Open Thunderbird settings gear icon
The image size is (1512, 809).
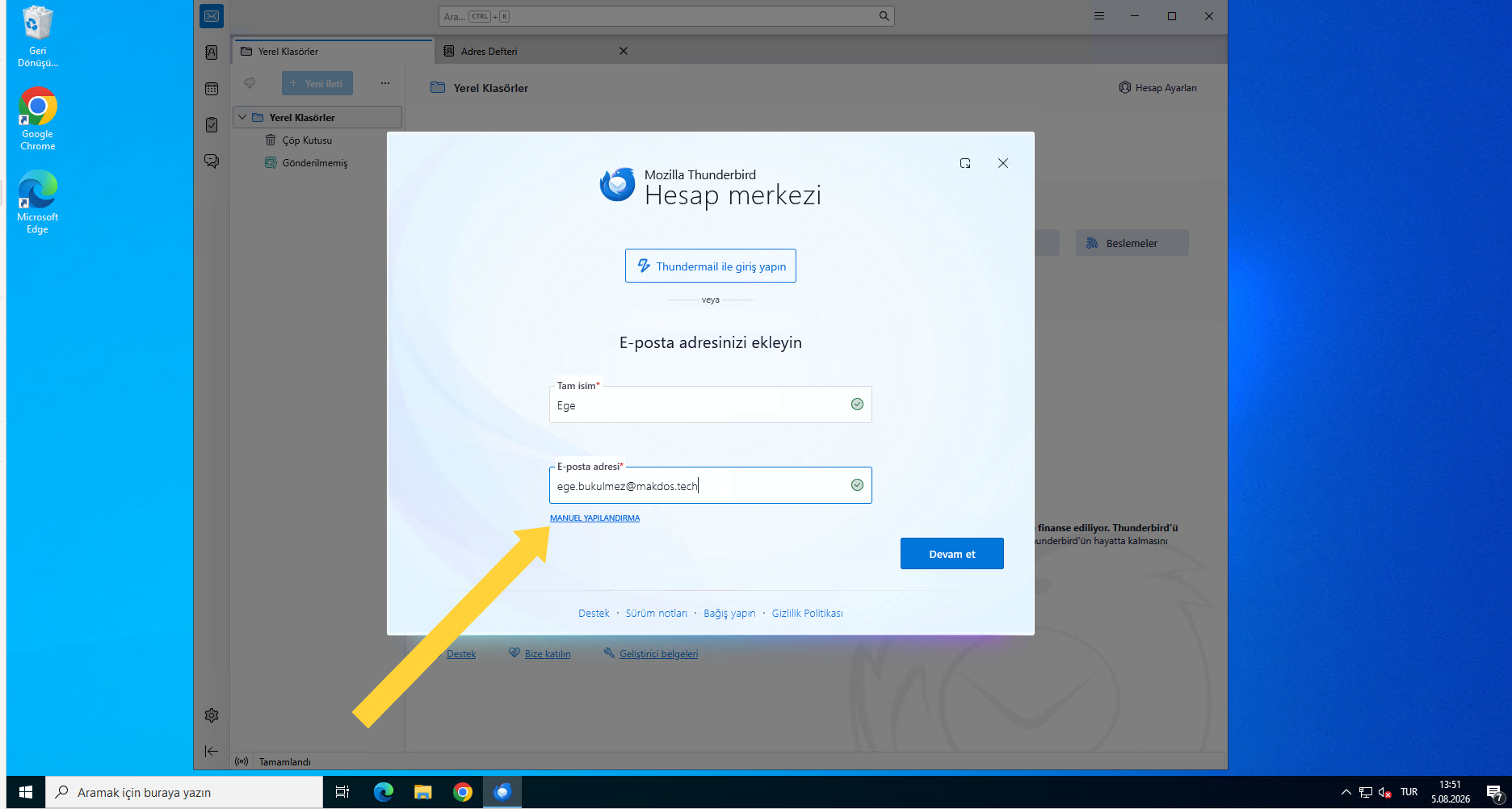tap(212, 715)
